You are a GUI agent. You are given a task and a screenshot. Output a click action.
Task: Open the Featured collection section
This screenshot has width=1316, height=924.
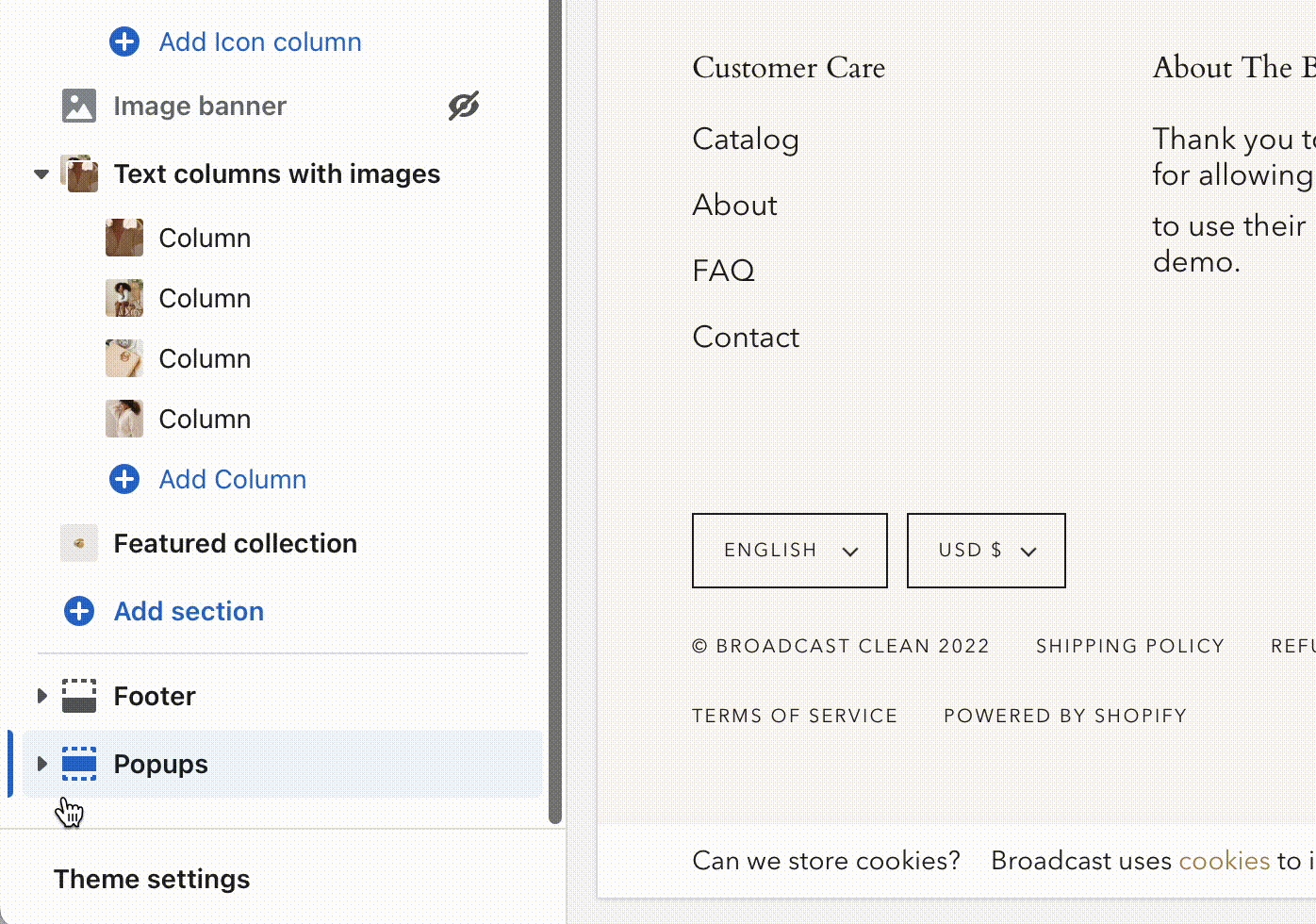point(235,543)
